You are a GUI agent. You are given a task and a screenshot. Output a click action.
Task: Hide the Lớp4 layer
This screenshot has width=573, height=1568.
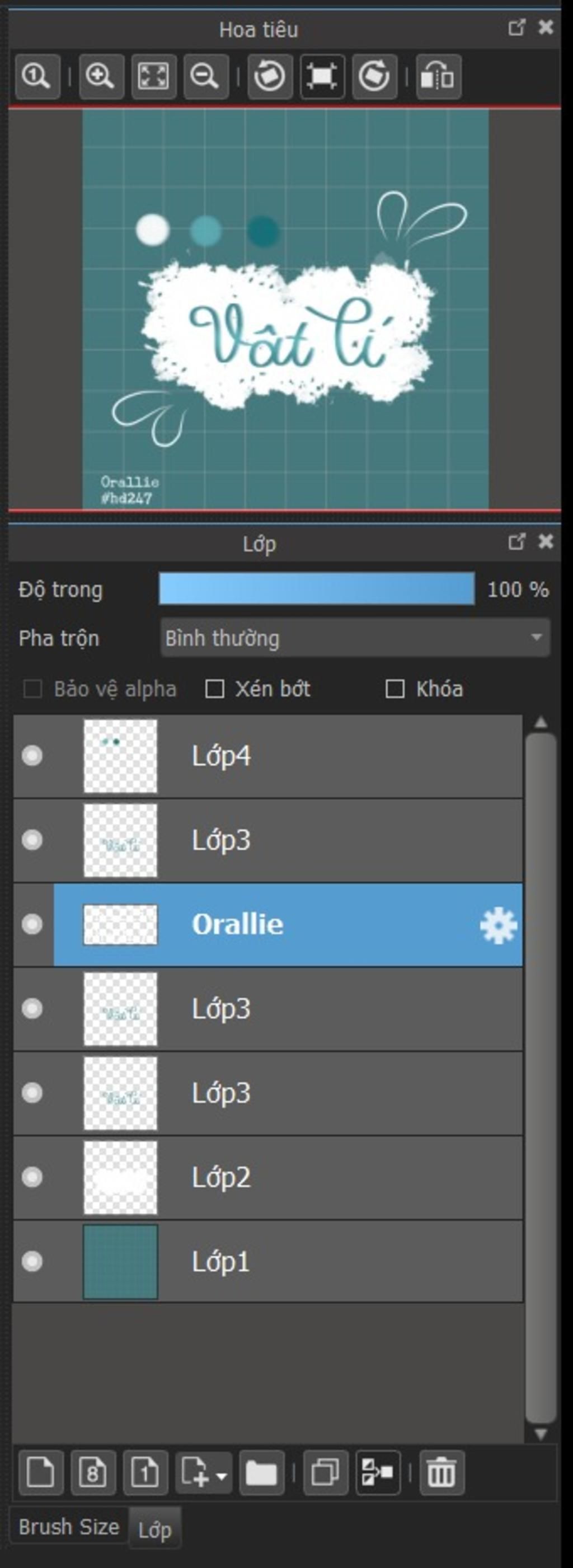coord(32,756)
